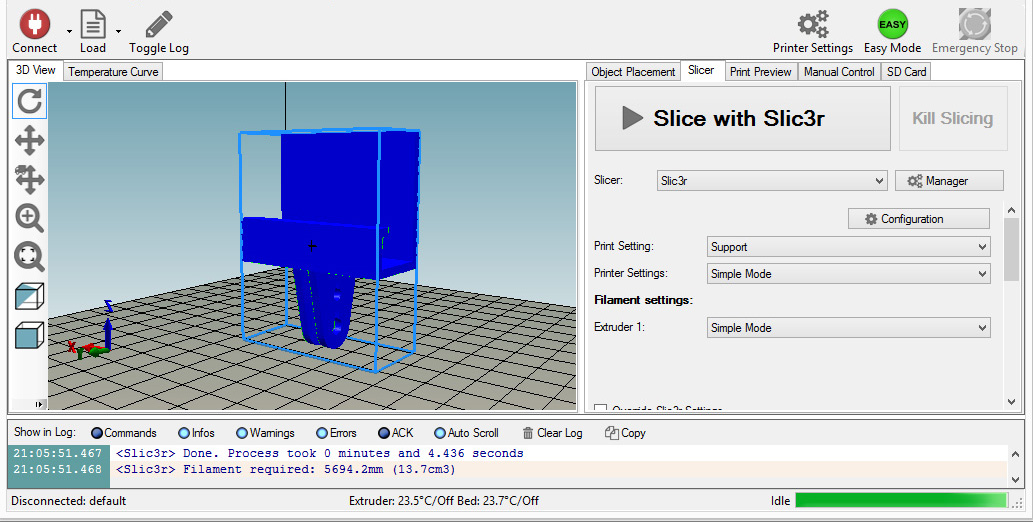This screenshot has height=522, width=1033.
Task: Open the Load dropdown arrow
Action: click(x=119, y=31)
